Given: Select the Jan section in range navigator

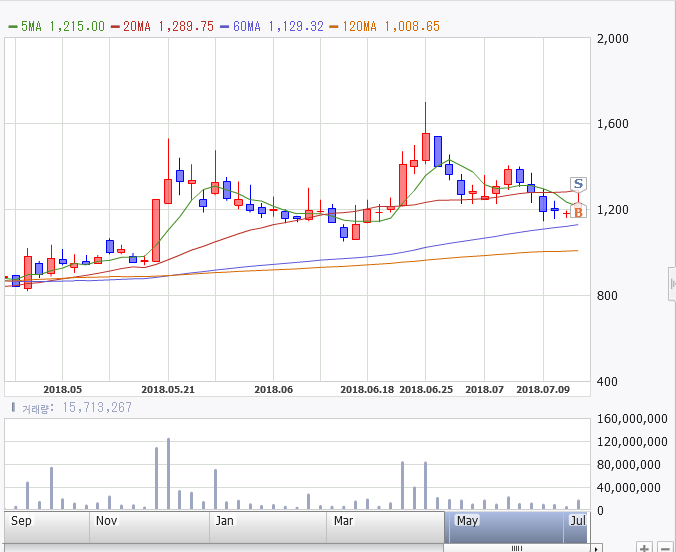Looking at the screenshot, I should pyautogui.click(x=268, y=527).
